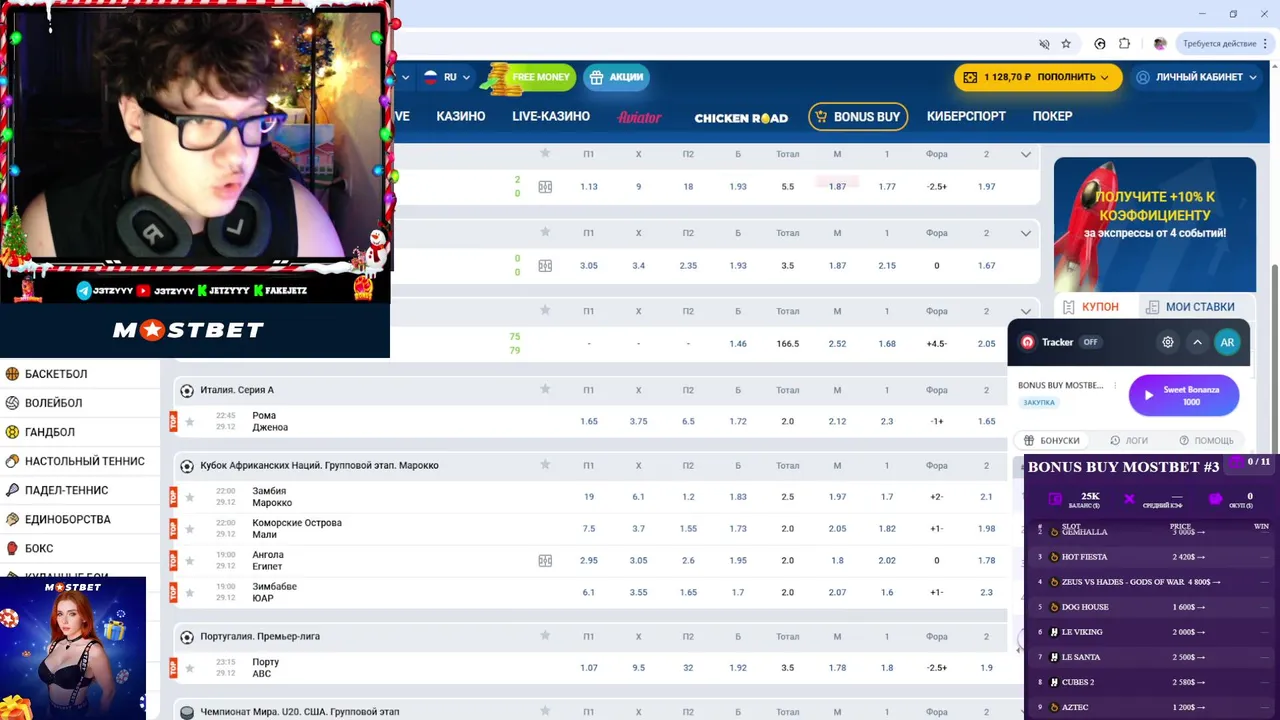Favorite the Коморские Острова – Мали match star
The width and height of the screenshot is (1280, 720).
pyautogui.click(x=189, y=529)
